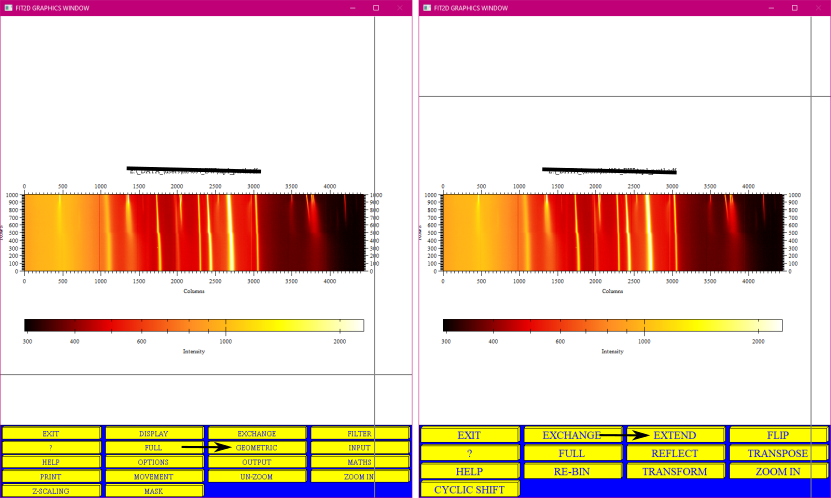Select the REFLECT button
The width and height of the screenshot is (831, 498).
click(x=675, y=453)
